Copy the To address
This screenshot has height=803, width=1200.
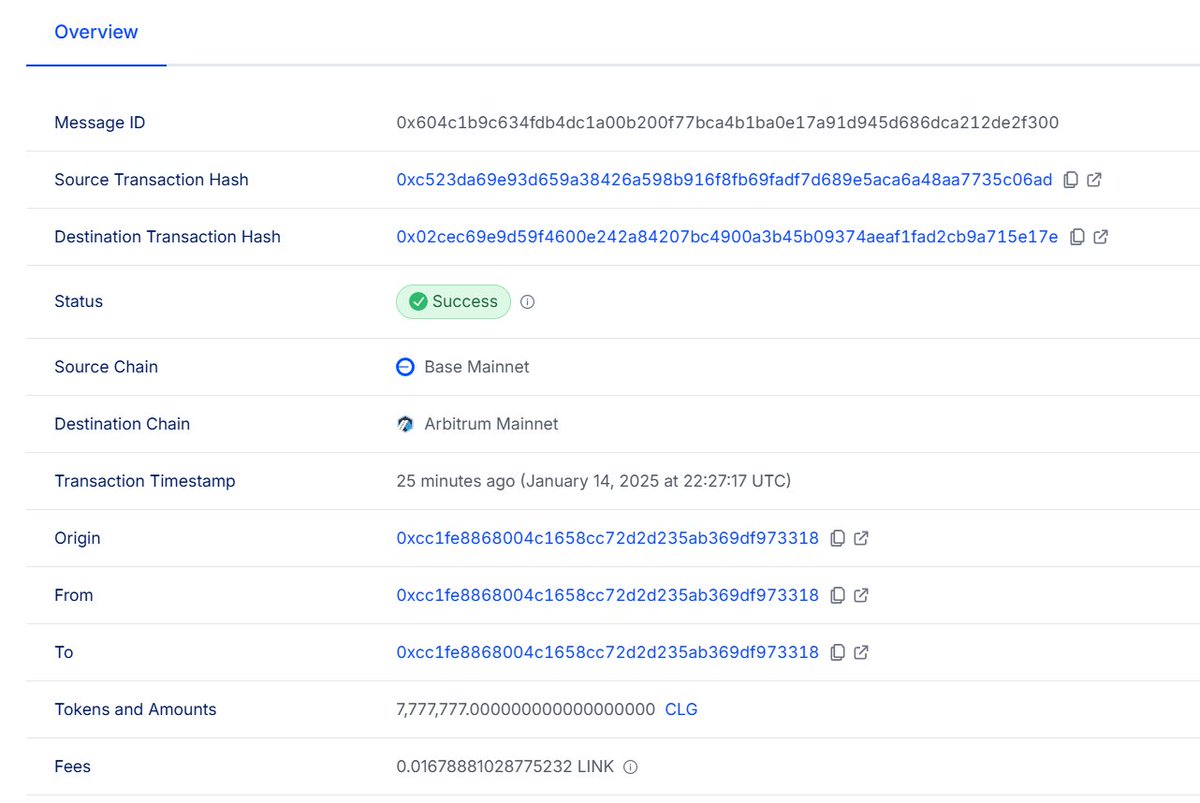tap(838, 652)
